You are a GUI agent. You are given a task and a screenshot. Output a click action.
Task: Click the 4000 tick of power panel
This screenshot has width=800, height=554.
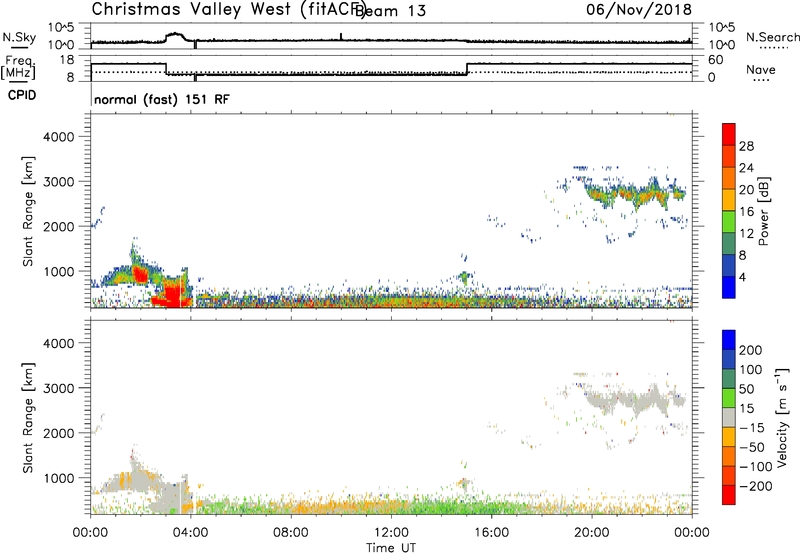[x=59, y=137]
